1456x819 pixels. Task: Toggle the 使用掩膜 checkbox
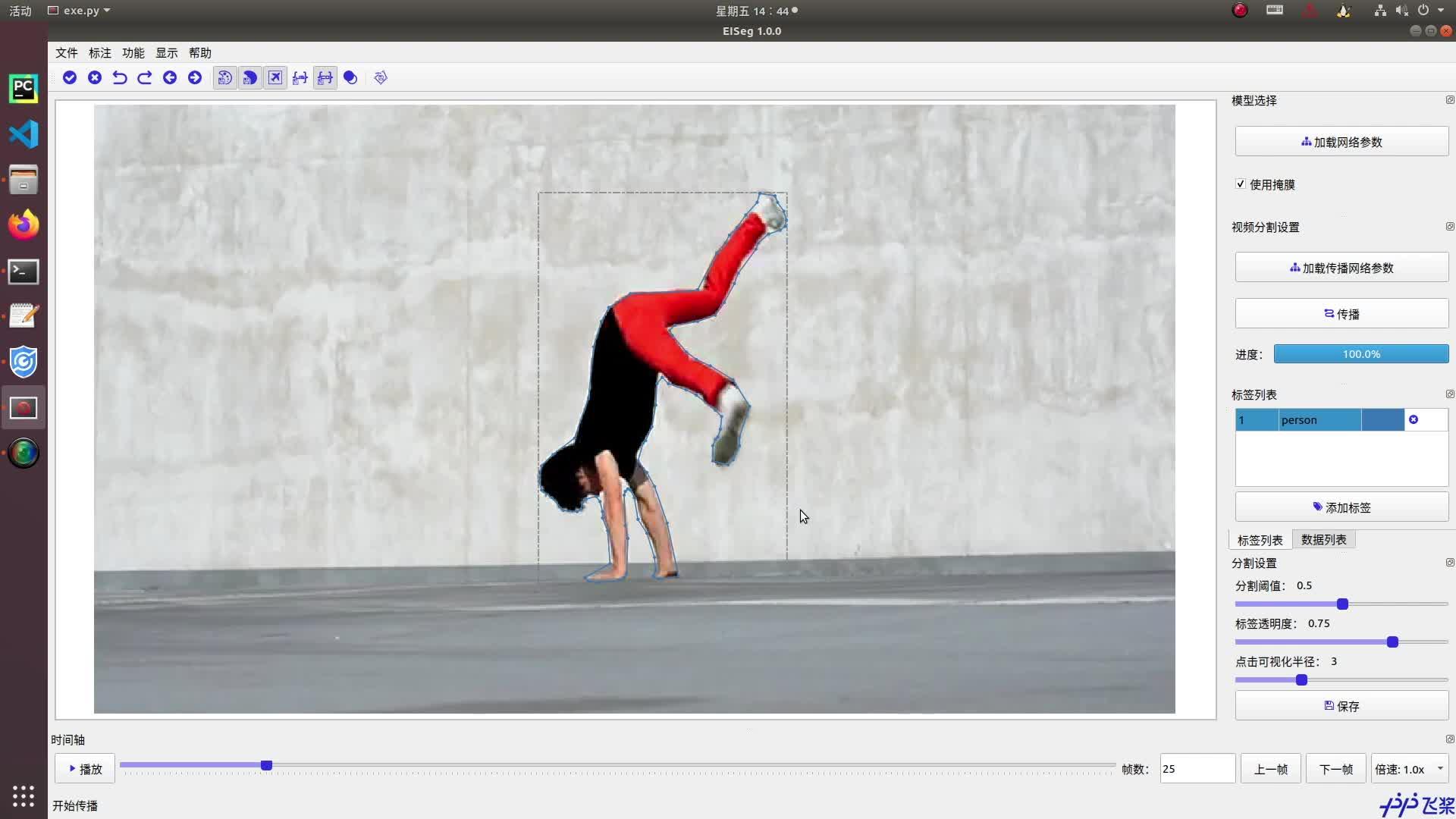1241,184
